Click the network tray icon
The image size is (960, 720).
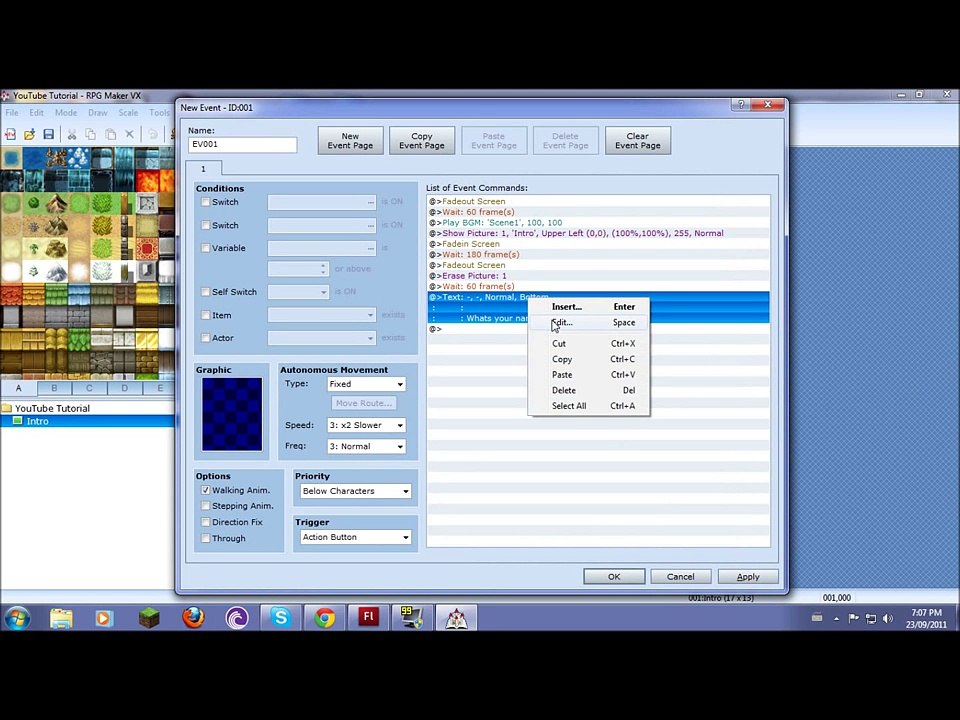[x=871, y=618]
